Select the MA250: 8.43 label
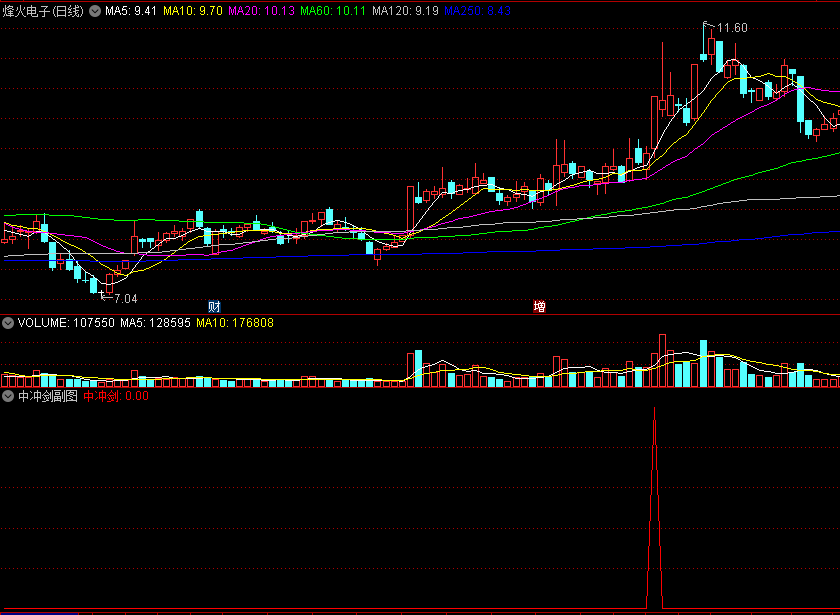The image size is (840, 615). (477, 11)
